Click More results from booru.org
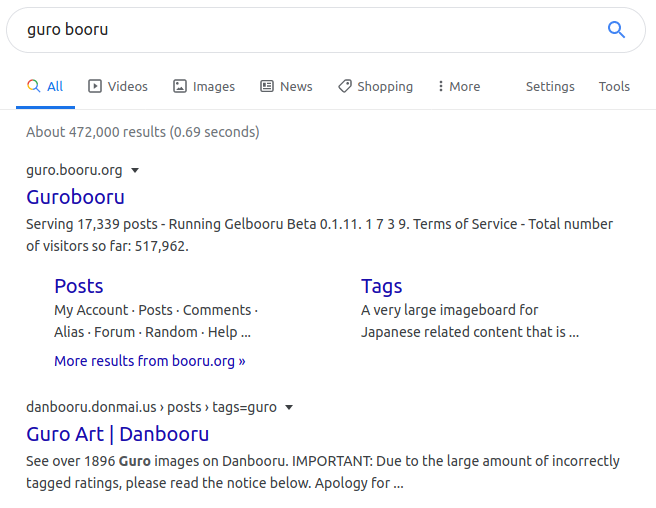This screenshot has height=508, width=656. tap(149, 361)
